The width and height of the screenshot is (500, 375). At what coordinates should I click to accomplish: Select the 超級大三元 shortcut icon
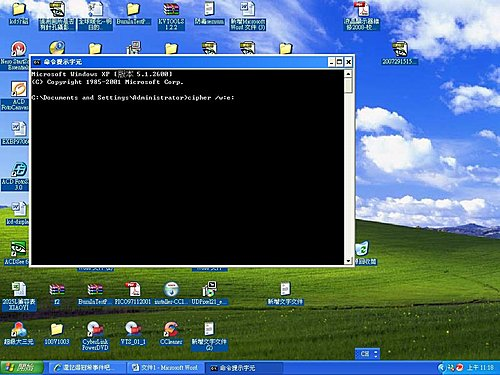19,333
